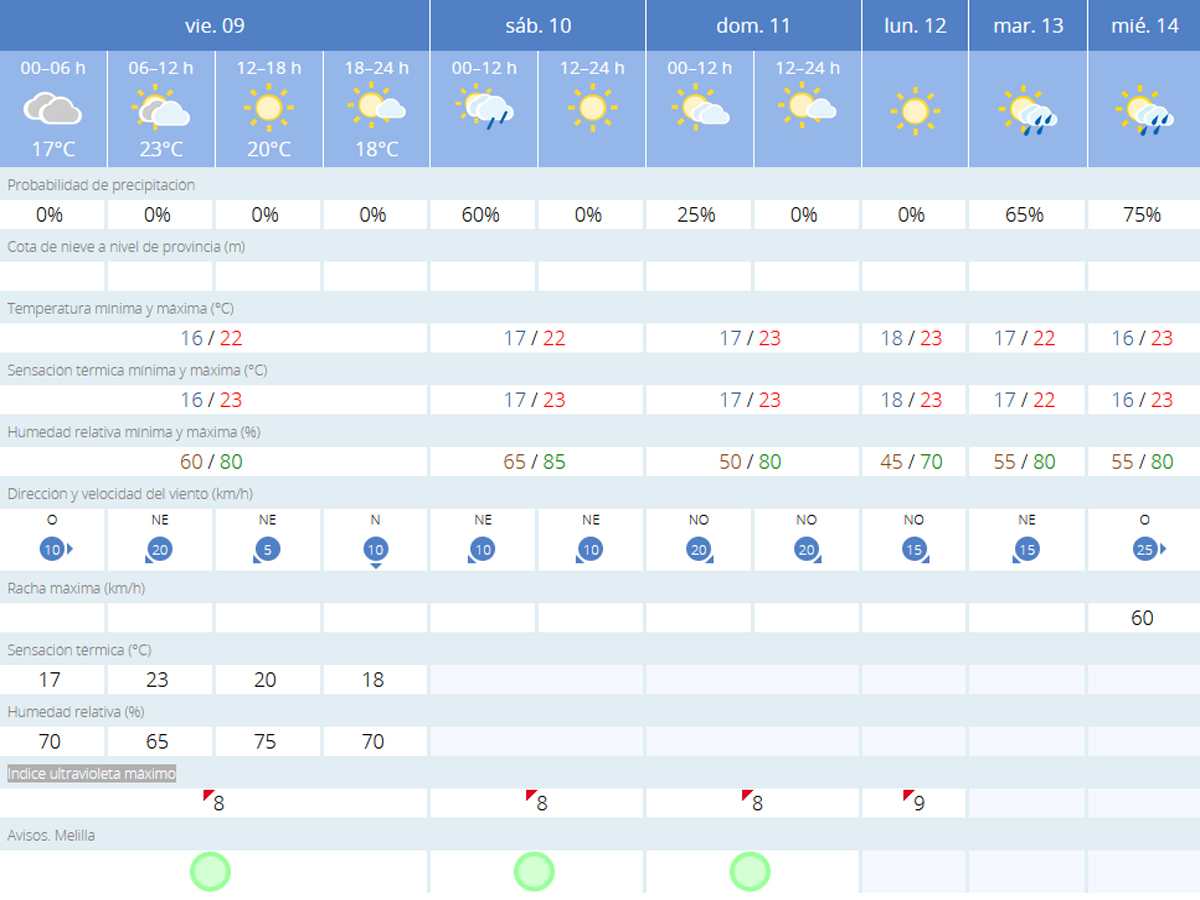The height and width of the screenshot is (900, 1200).
Task: Select the sáb. 10 day header
Action: coord(538,25)
